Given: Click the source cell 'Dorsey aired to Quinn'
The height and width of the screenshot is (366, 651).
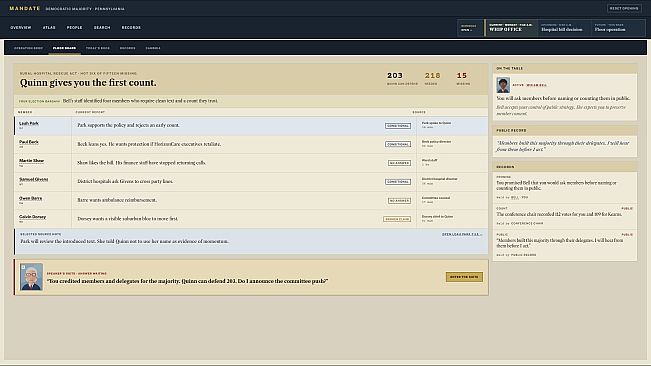Looking at the screenshot, I should 452,219.
